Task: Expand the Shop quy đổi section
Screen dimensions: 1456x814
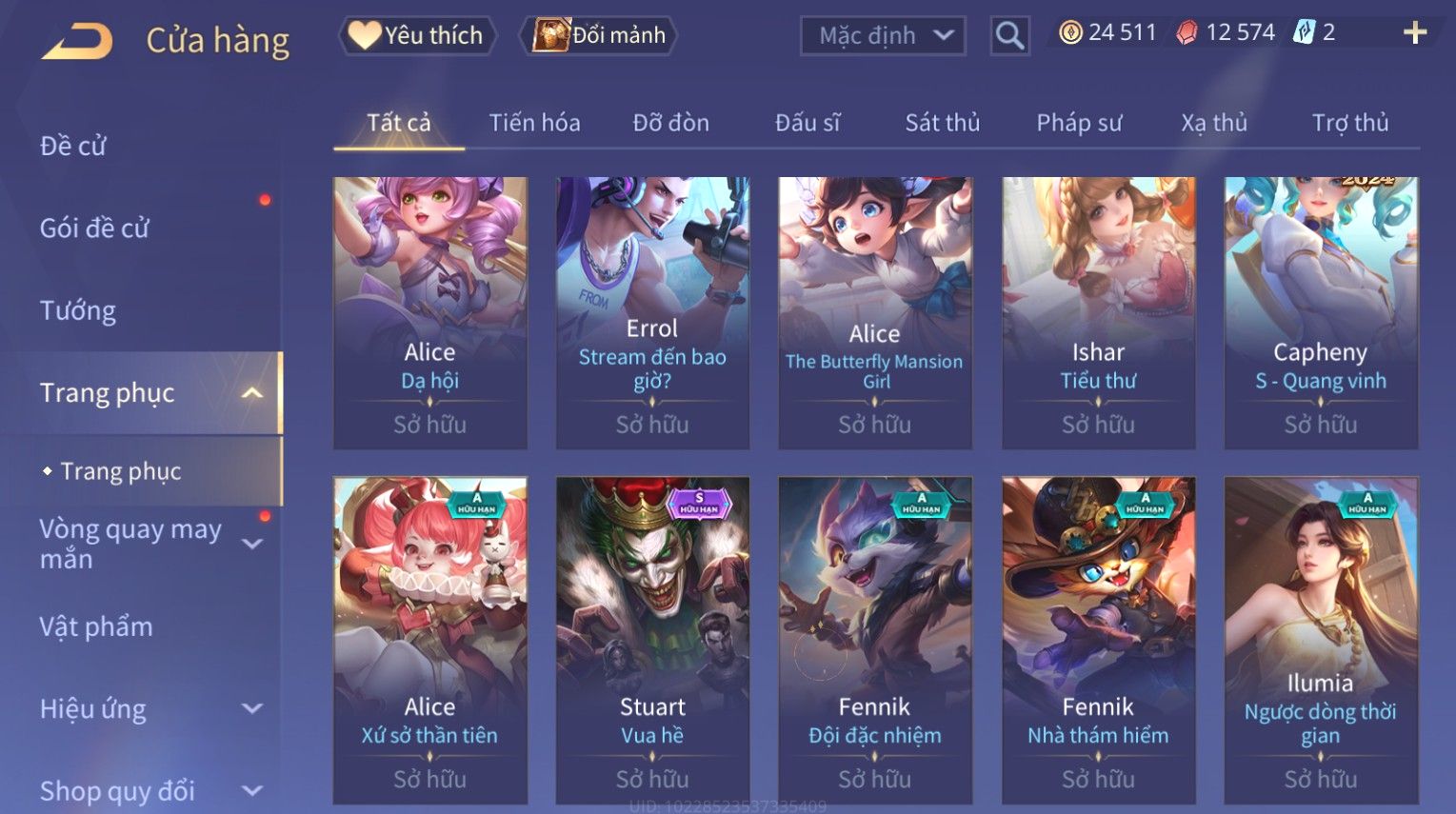Action: pyautogui.click(x=252, y=790)
